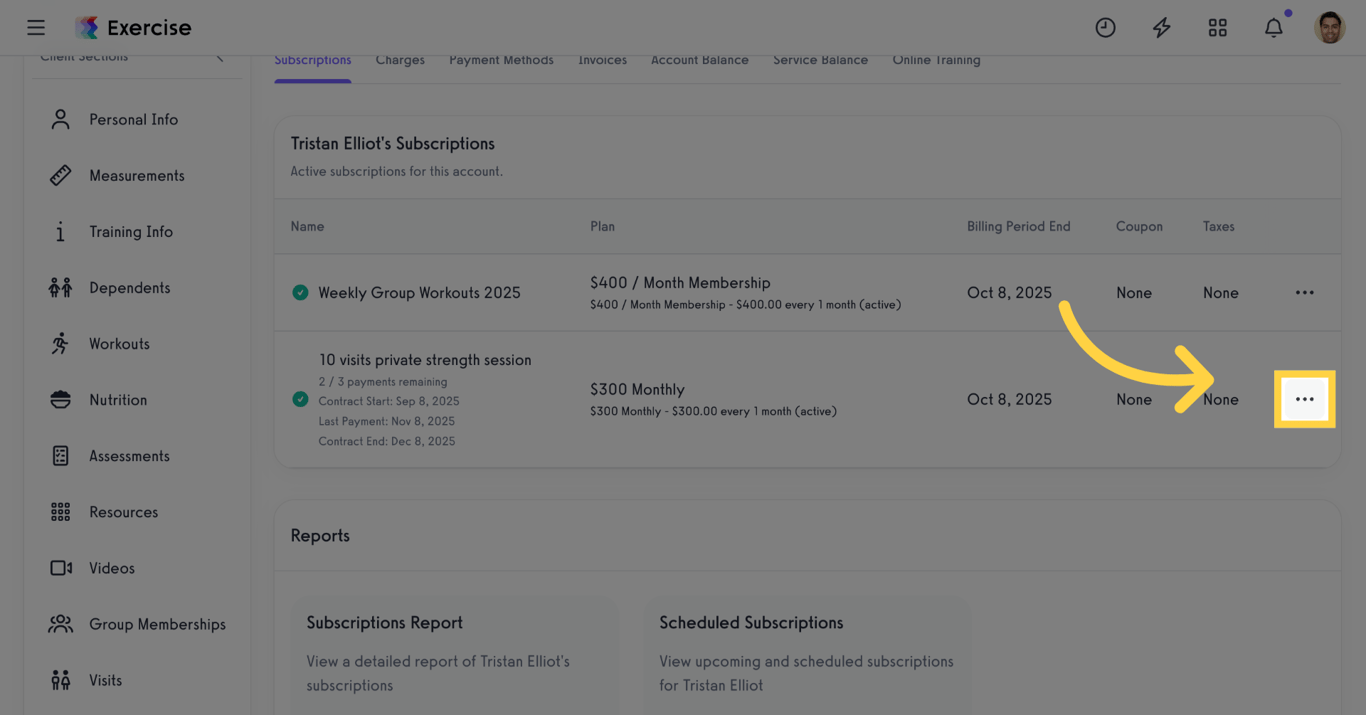Switch to the Charges tab
Screen dimensions: 1366x715
point(400,60)
